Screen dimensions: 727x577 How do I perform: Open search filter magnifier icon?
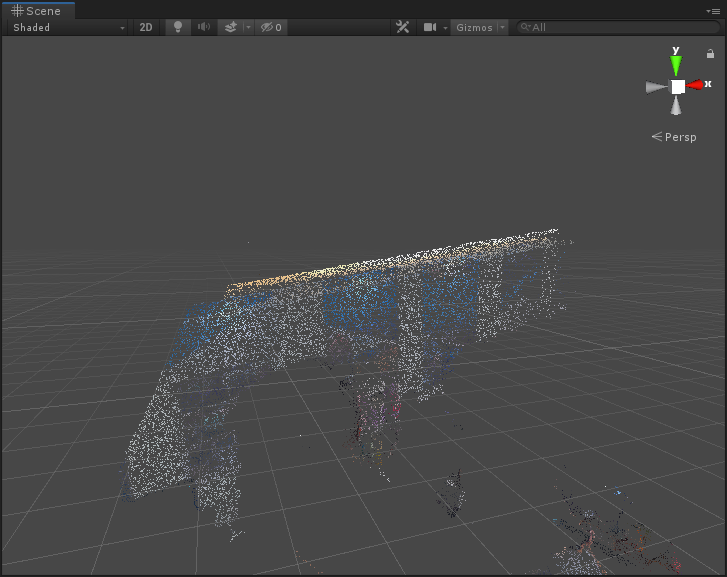click(525, 27)
